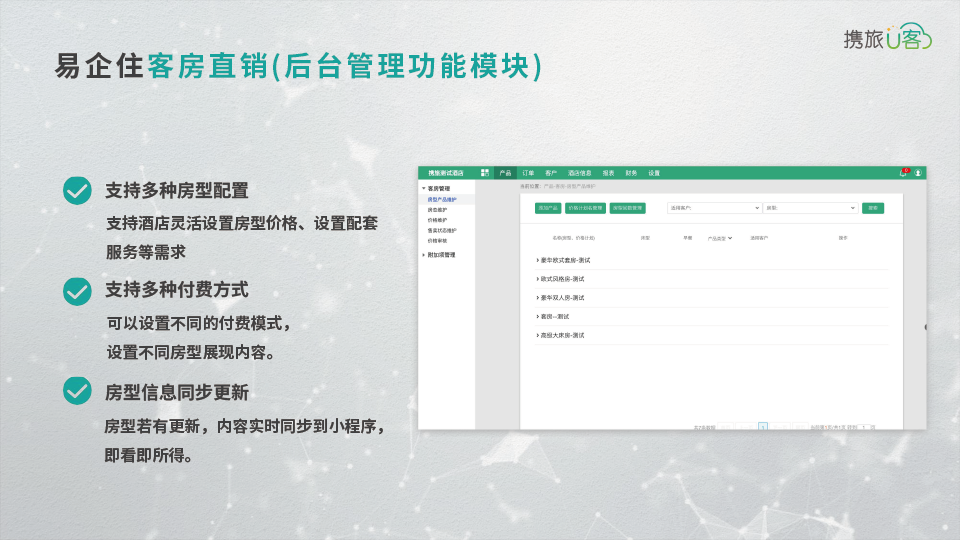960x540 pixels.
Task: Select 房型产品维护 in the sidebar
Action: coord(442,200)
